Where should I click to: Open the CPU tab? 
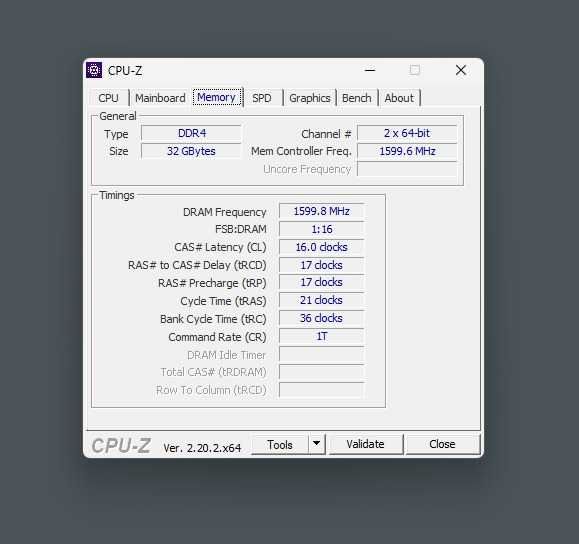pos(109,98)
